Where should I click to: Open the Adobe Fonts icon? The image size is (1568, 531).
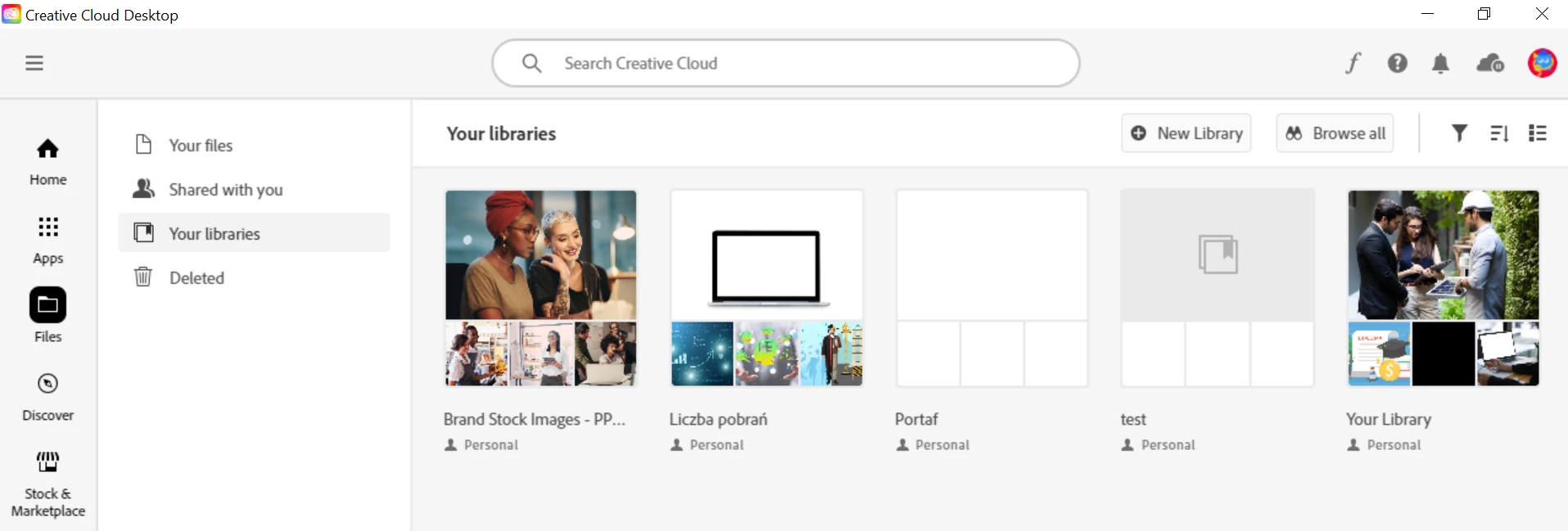[1353, 63]
